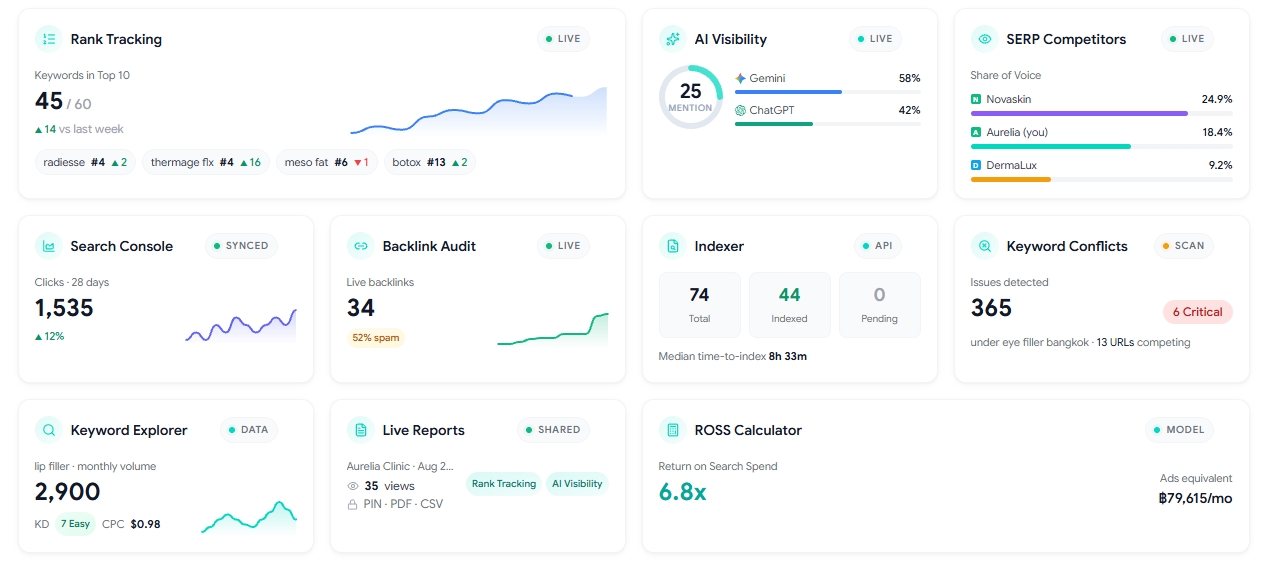Click the Keyword Explorer volume sparkline
This screenshot has height=572, width=1267.
coord(249,517)
